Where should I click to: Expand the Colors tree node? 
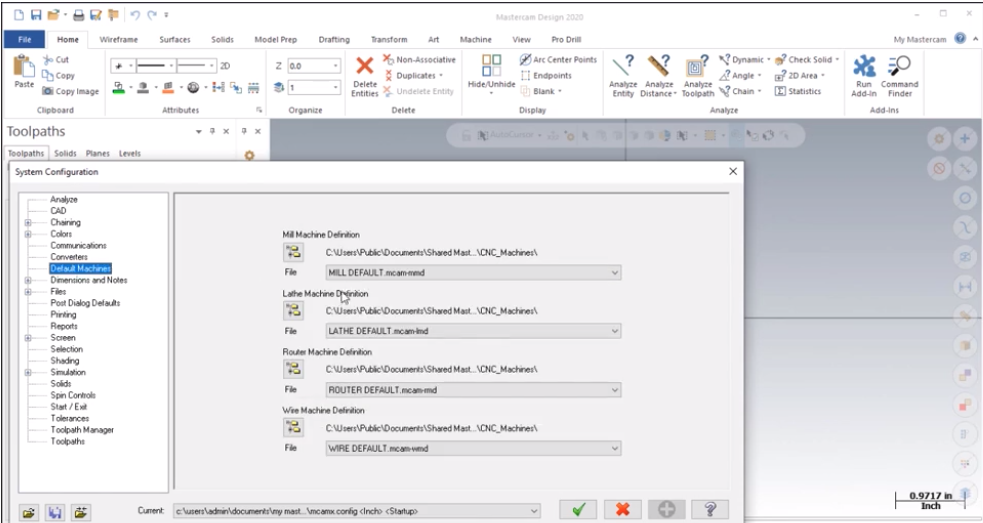[28, 234]
